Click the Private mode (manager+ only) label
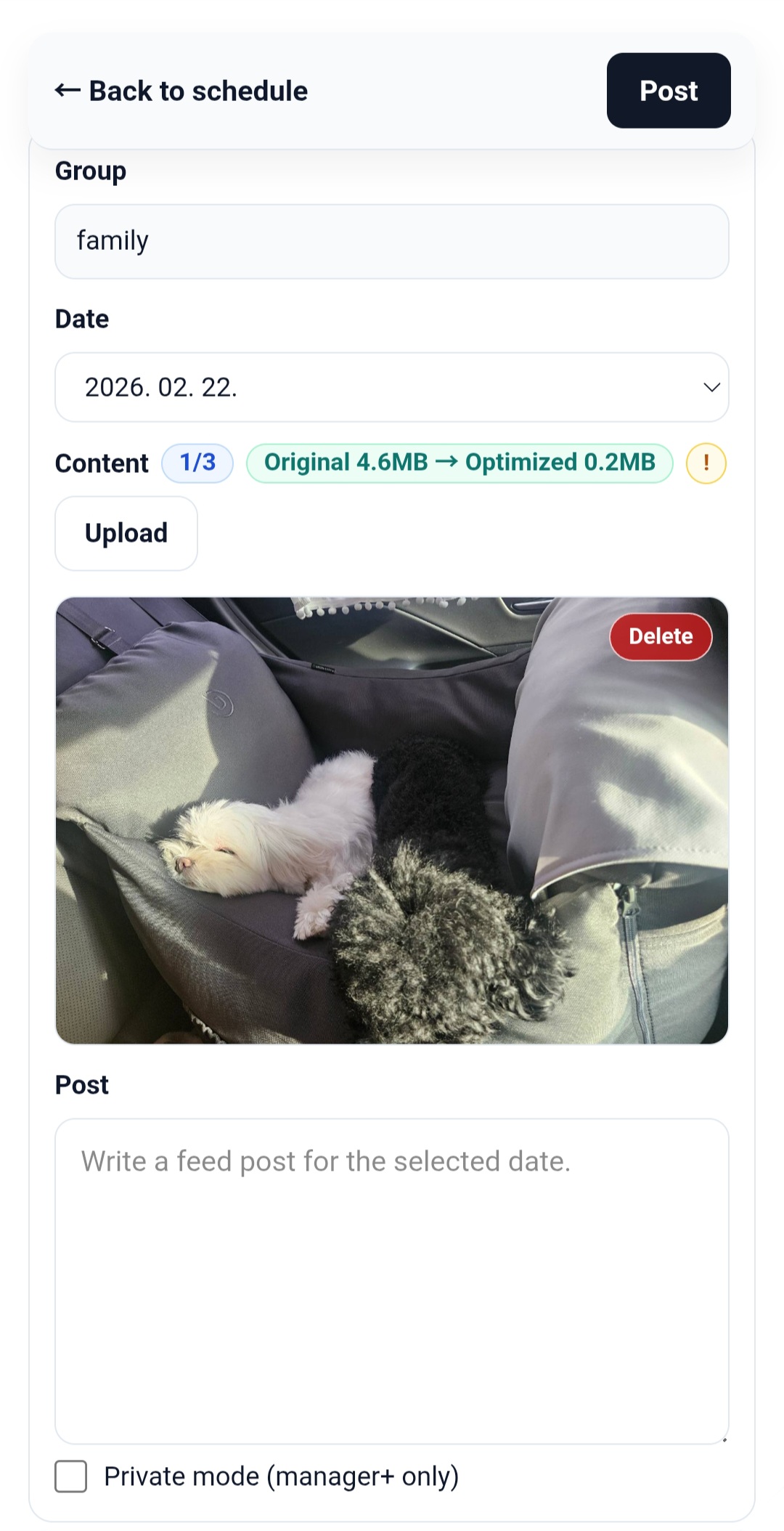 click(282, 1477)
